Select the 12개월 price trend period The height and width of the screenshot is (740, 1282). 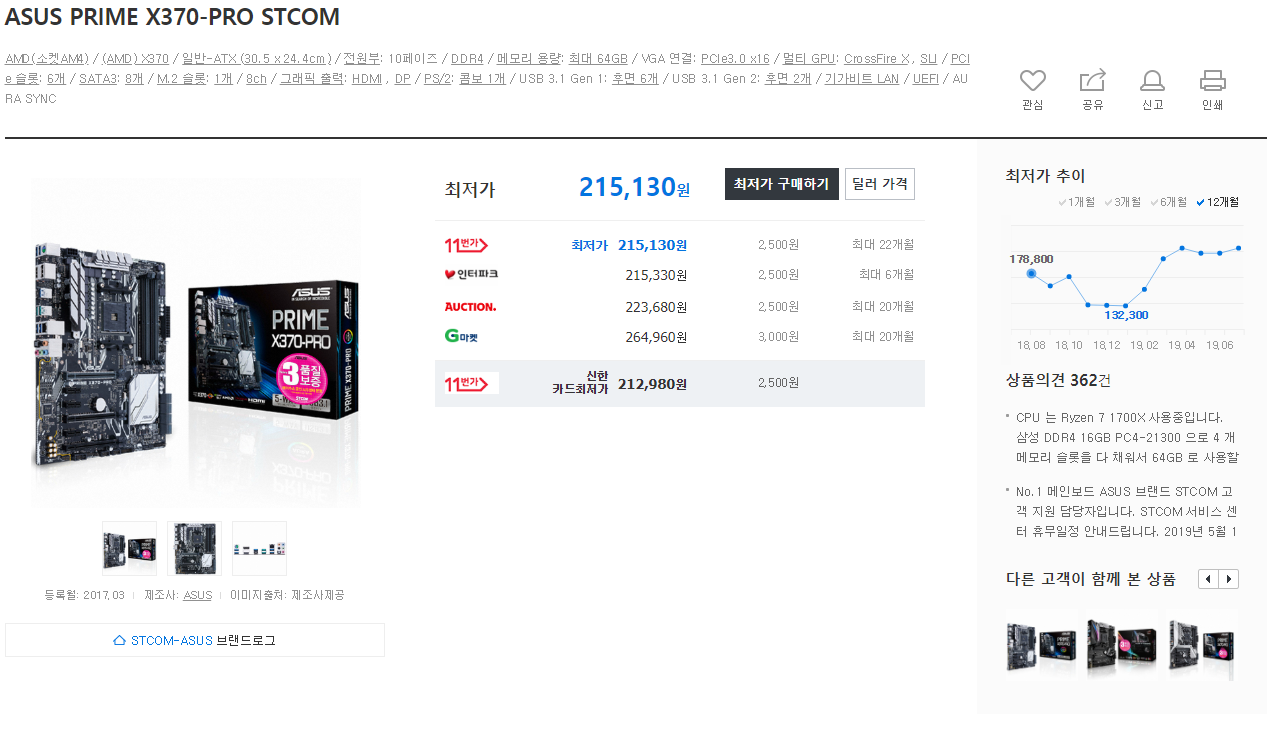1217,202
